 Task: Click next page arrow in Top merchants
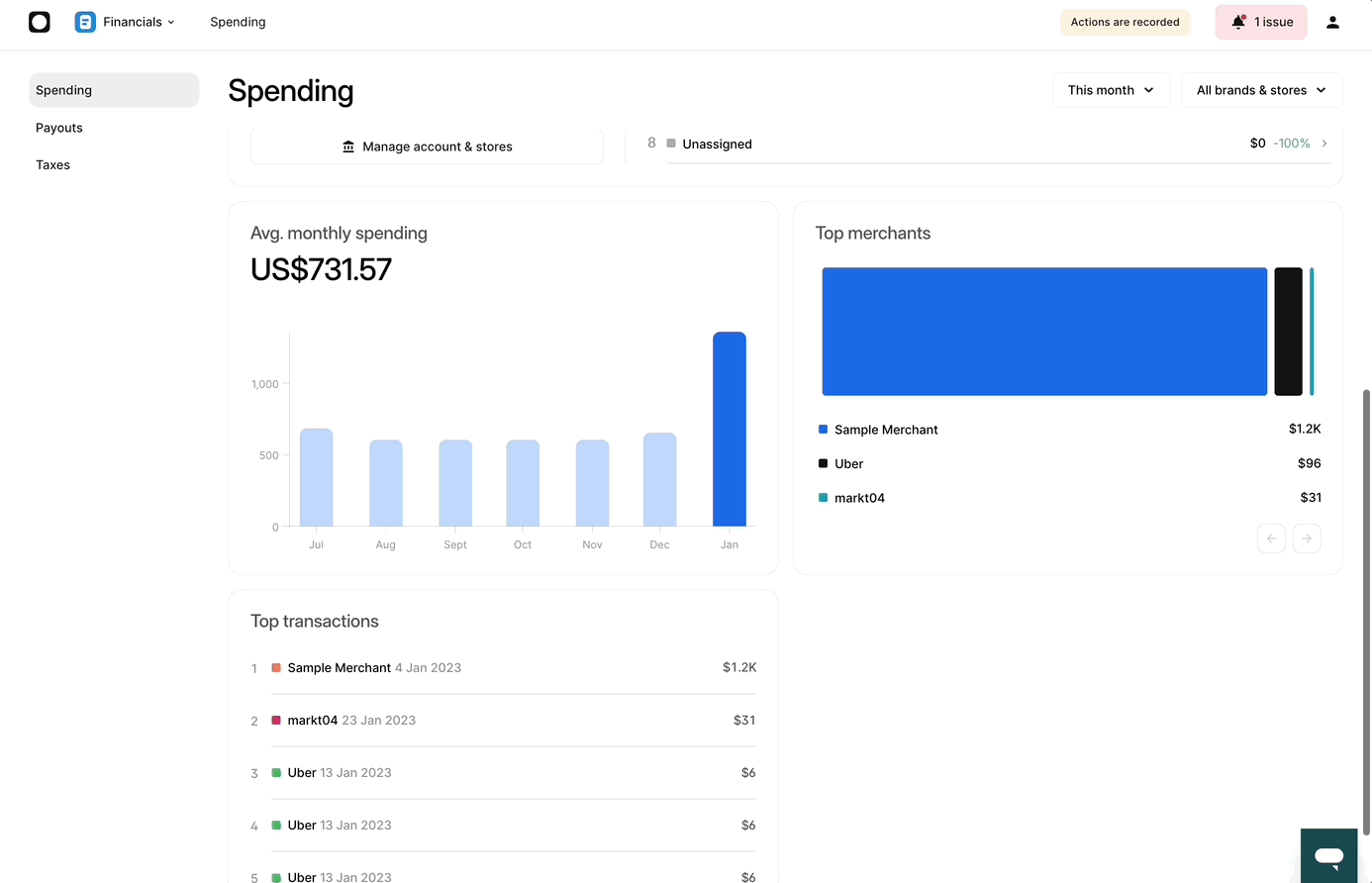pyautogui.click(x=1307, y=539)
